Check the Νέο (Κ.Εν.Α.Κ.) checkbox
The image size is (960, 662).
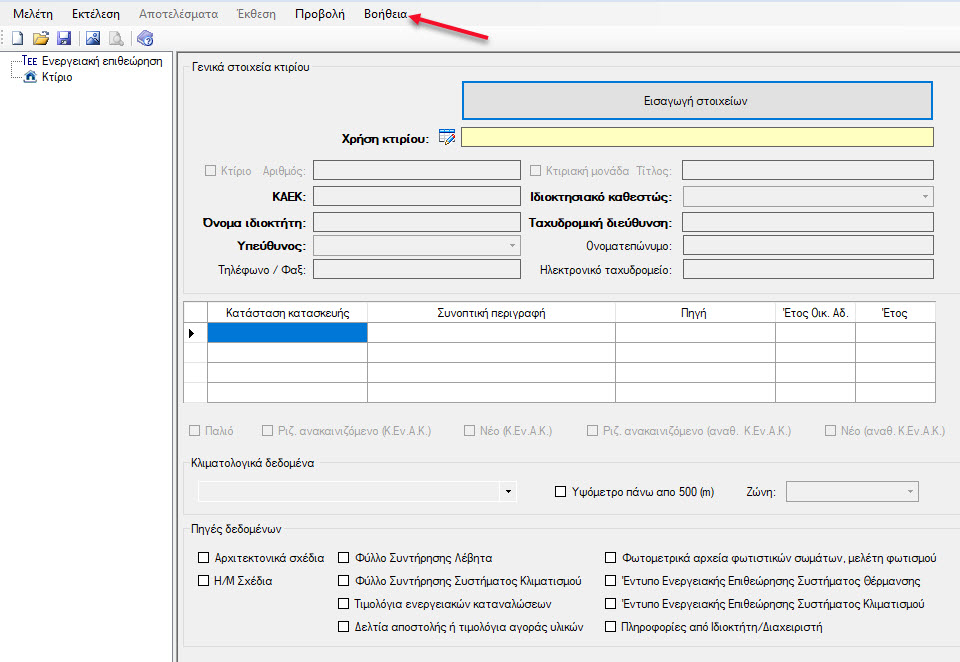coord(470,431)
